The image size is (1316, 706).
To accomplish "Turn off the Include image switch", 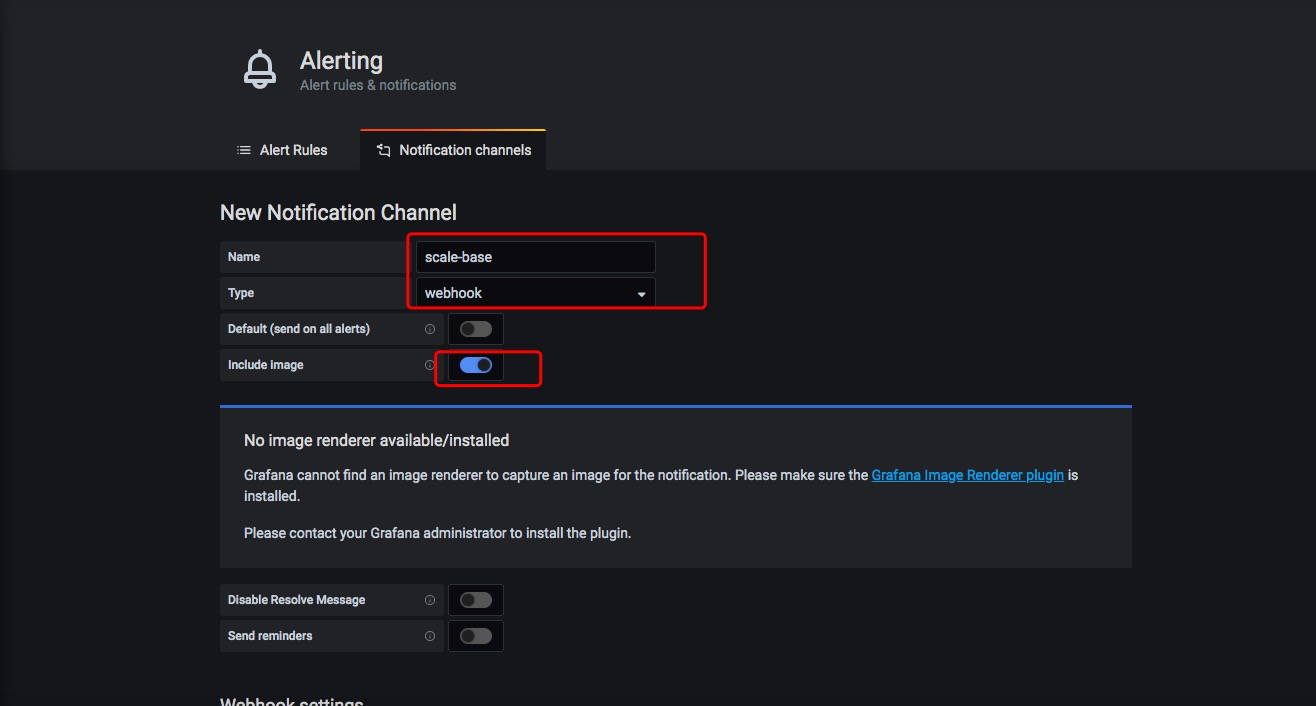I will click(476, 365).
